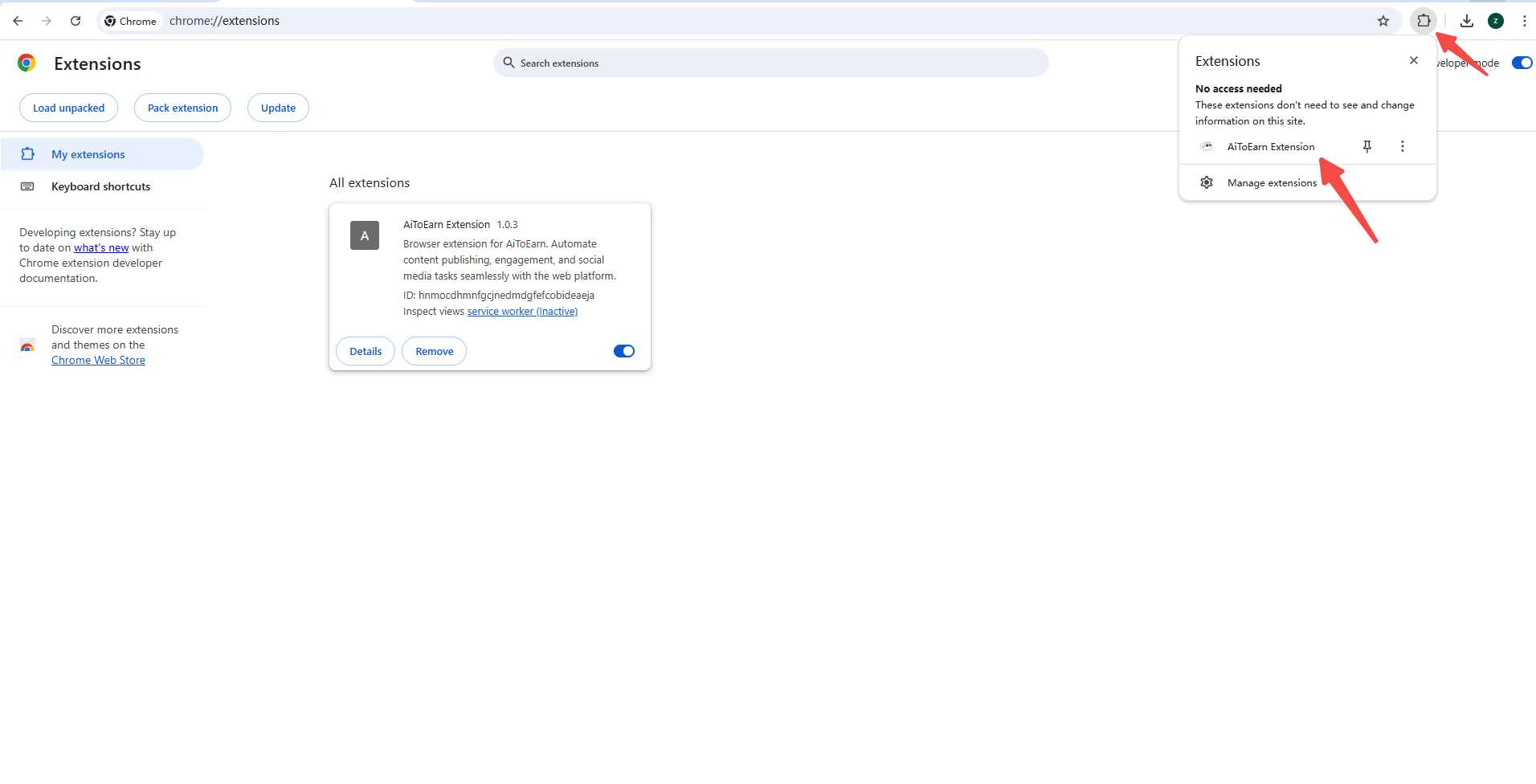Open Chrome's three-dot main menu
1536x784 pixels.
[1524, 21]
